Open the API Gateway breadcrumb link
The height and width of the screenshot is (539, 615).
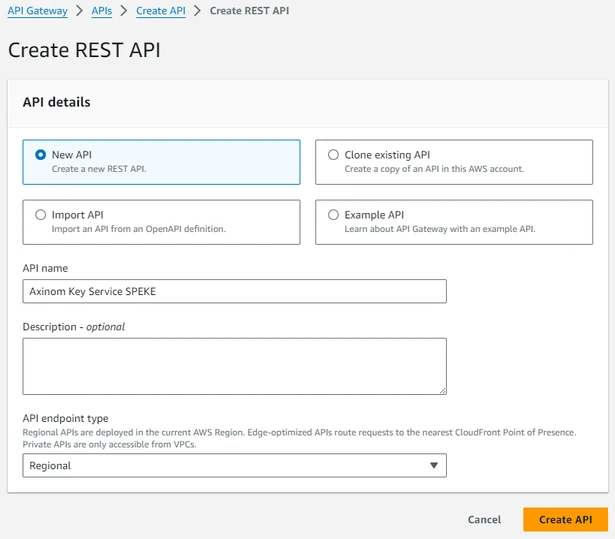(x=37, y=11)
